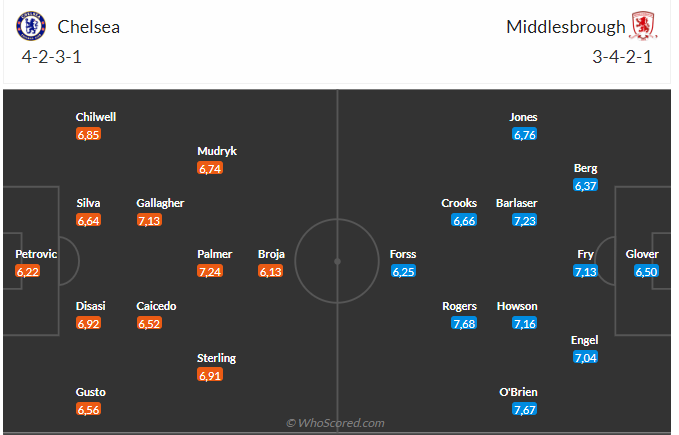Screen dimensions: 679x435
Task: Select Broja's 6,13 rating badge
Action: click(x=271, y=272)
